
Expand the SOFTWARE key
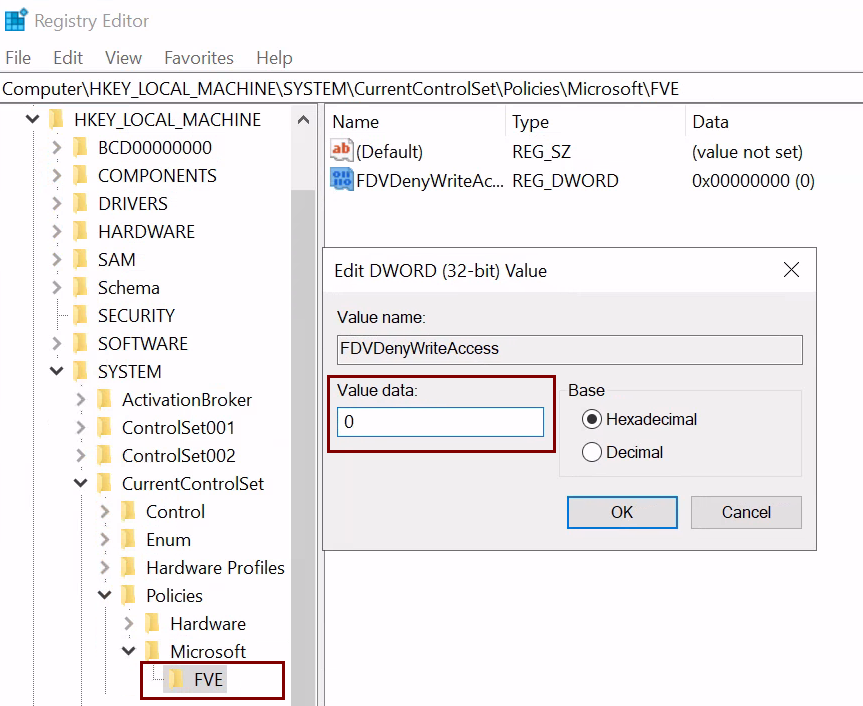point(57,343)
